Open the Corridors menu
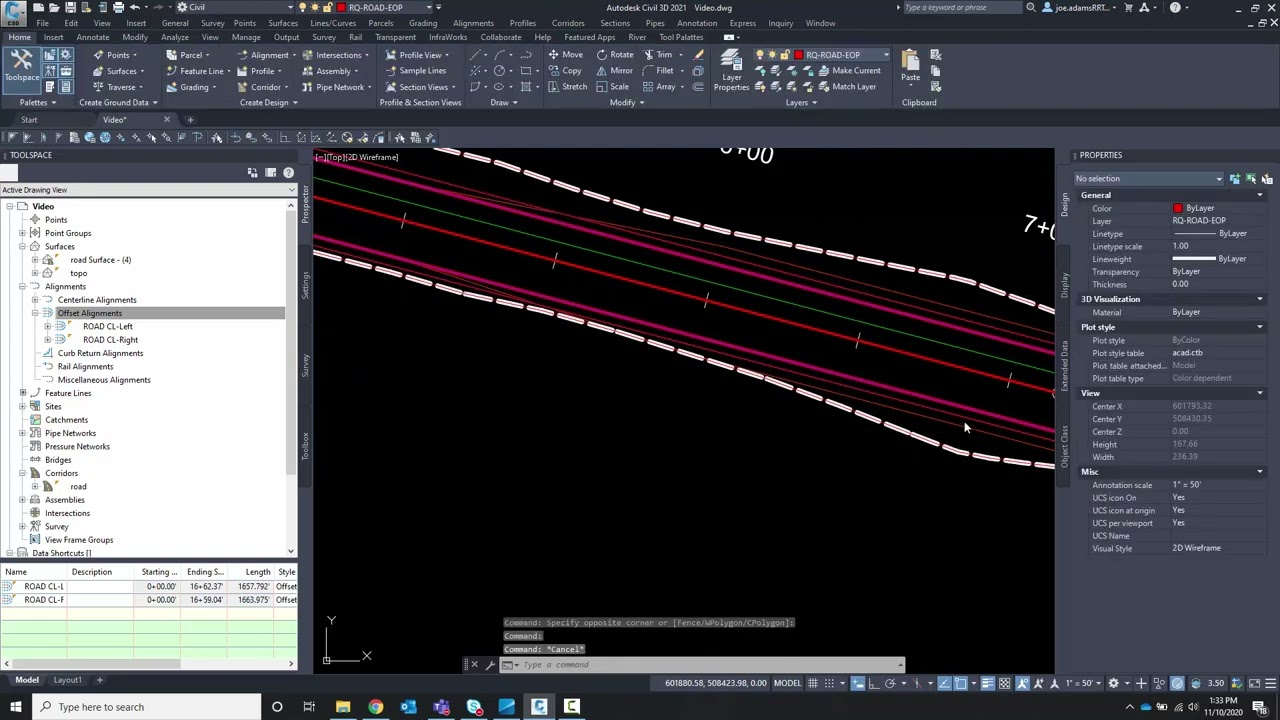Image resolution: width=1280 pixels, height=720 pixels. [x=567, y=23]
